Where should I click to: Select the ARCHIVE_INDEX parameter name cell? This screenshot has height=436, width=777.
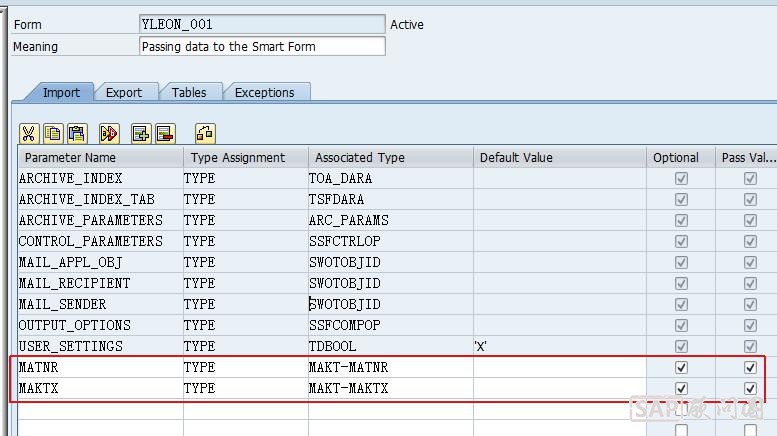pyautogui.click(x=101, y=178)
